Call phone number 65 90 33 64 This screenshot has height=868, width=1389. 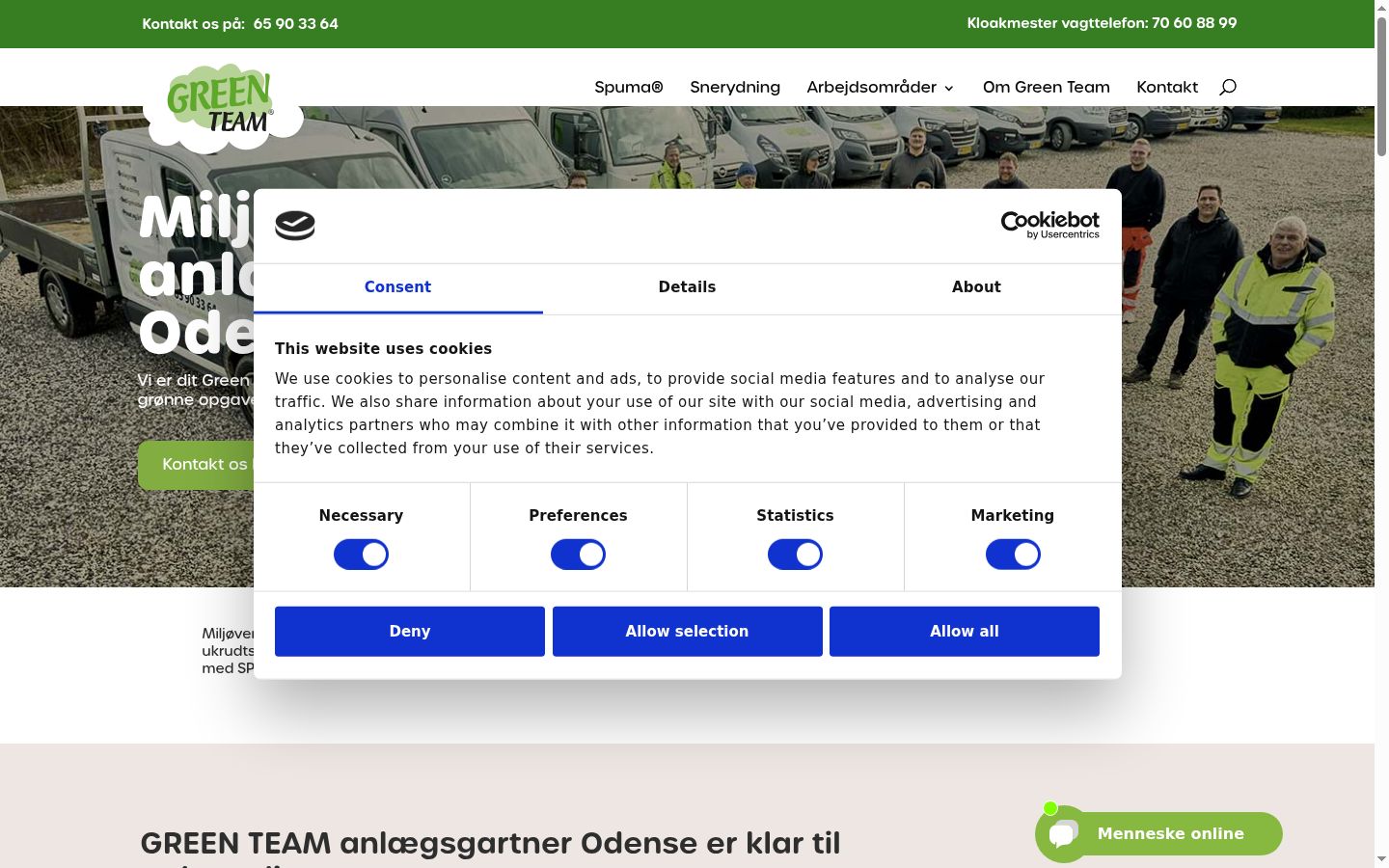point(295,24)
